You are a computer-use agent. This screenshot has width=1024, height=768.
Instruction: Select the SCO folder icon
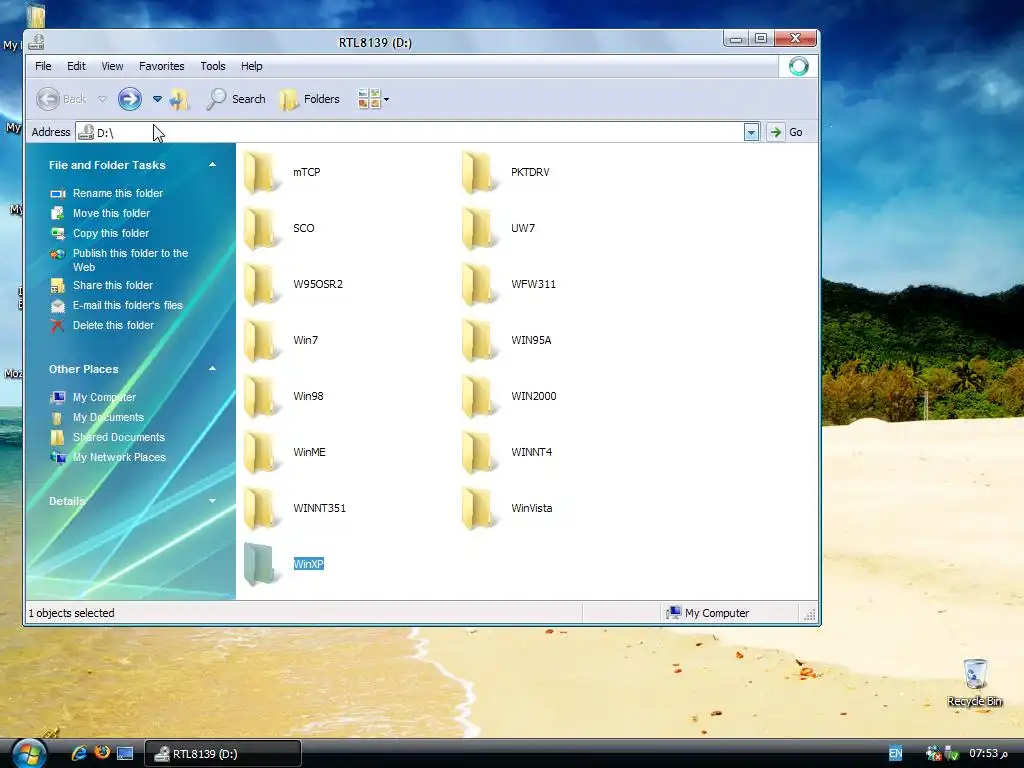click(x=261, y=229)
